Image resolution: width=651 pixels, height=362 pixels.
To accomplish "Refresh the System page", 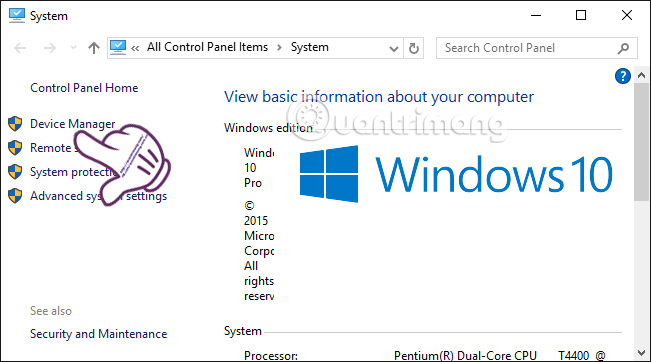I will 414,48.
